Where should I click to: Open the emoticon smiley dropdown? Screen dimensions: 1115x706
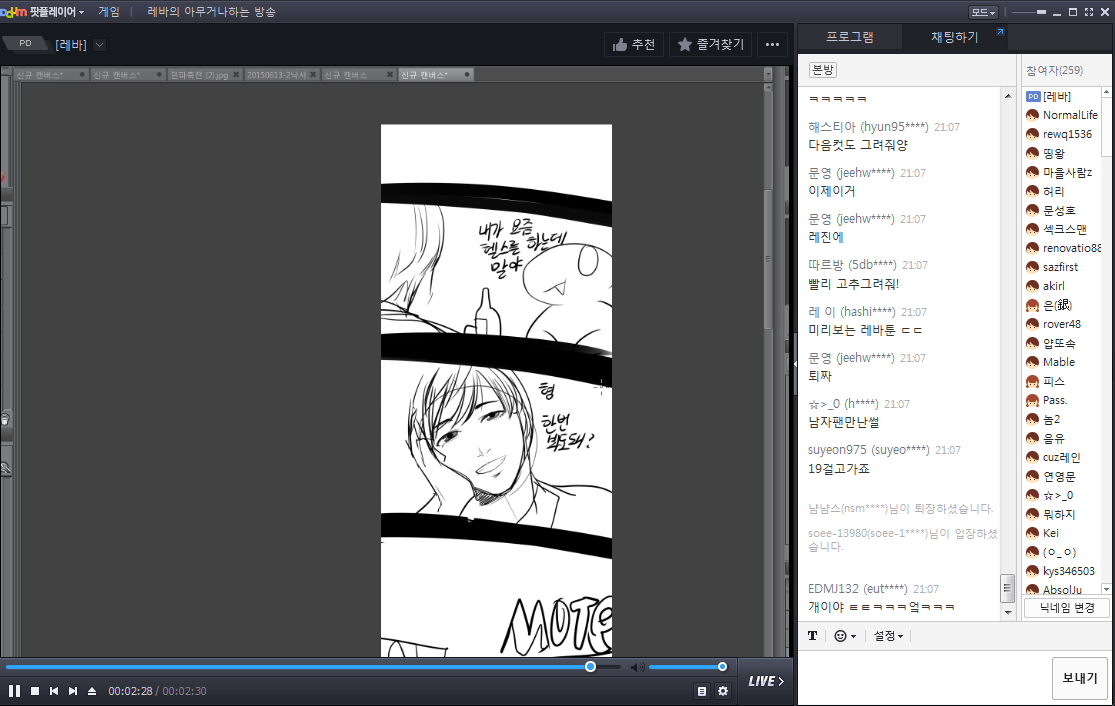point(844,636)
